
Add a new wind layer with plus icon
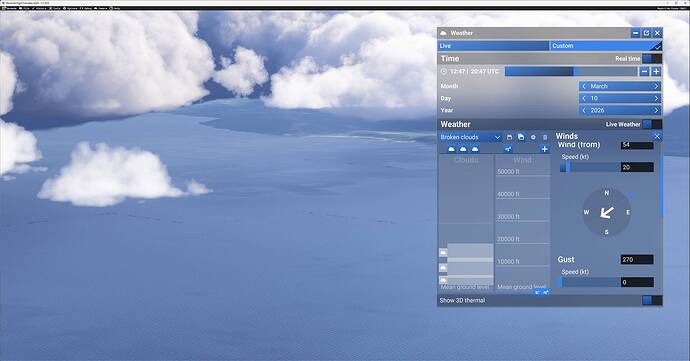click(544, 149)
